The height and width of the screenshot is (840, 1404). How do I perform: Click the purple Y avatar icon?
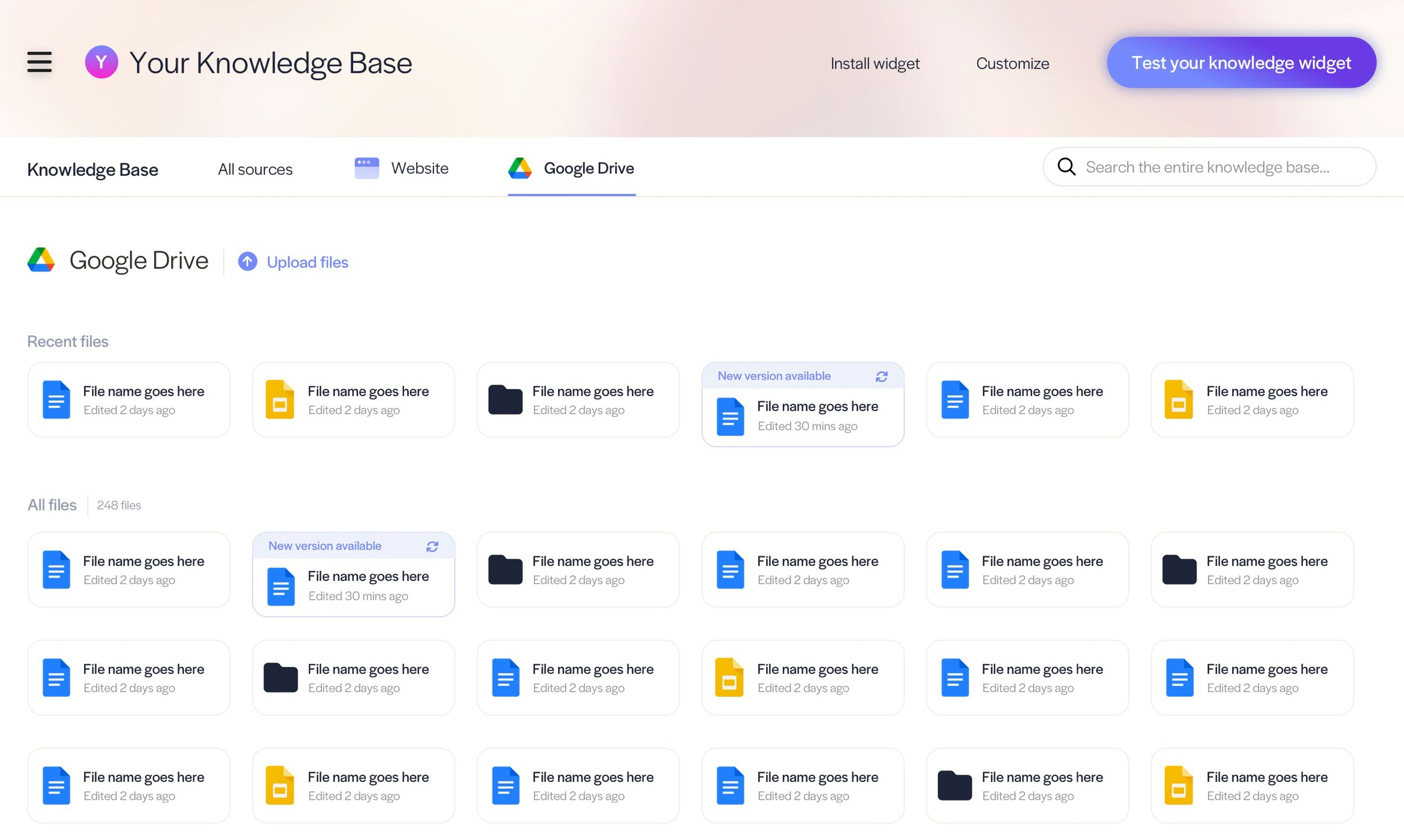(101, 62)
